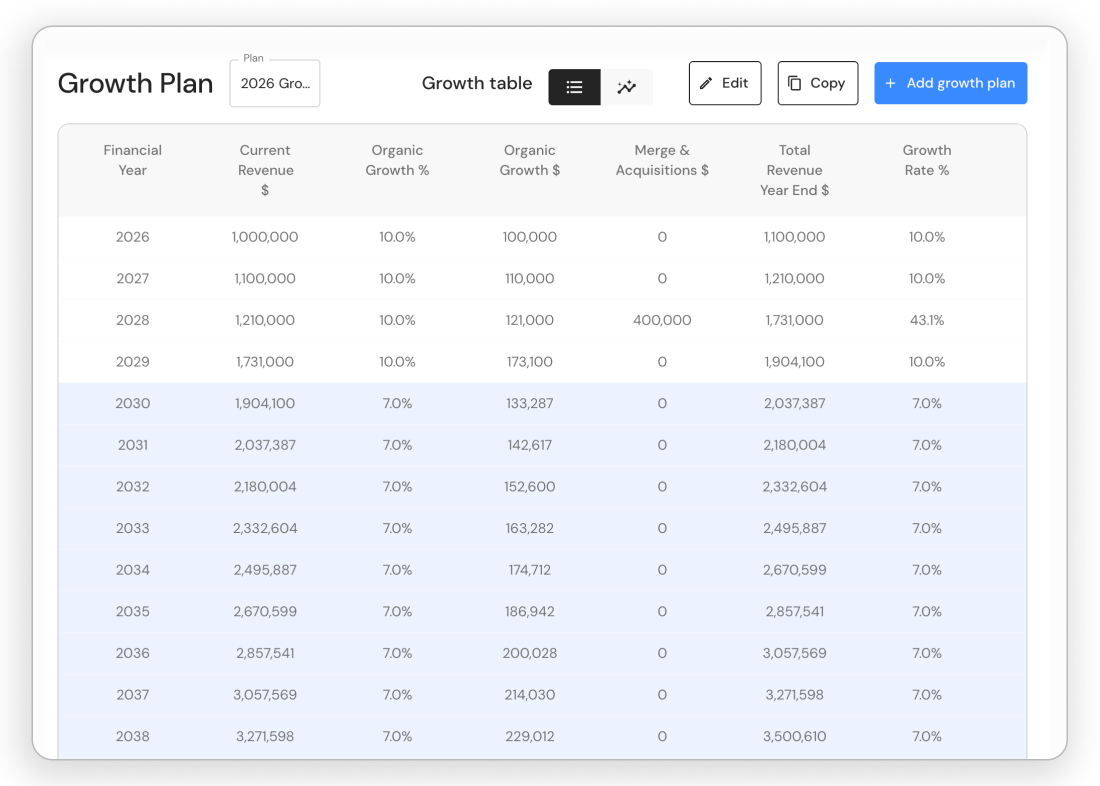Select the 2036 financial year cell
Image resolution: width=1100 pixels, height=786 pixels.
coord(133,653)
